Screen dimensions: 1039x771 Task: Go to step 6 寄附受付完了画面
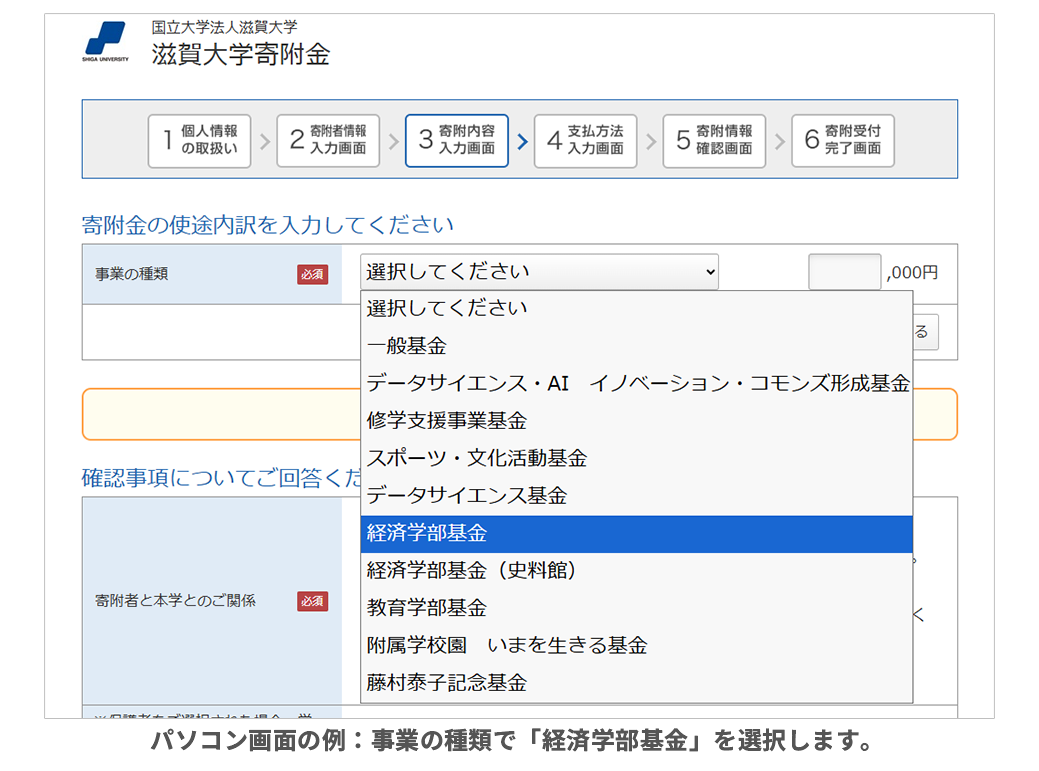843,140
